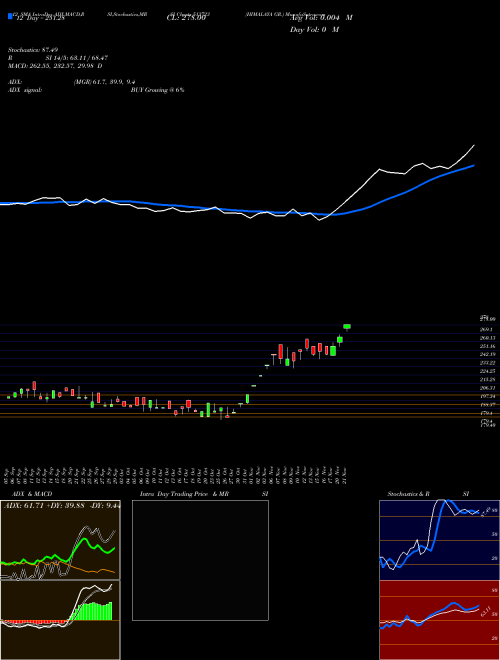The height and width of the screenshot is (660, 500).
Task: Click the blue SMA legend square
Action: pos(10,17)
